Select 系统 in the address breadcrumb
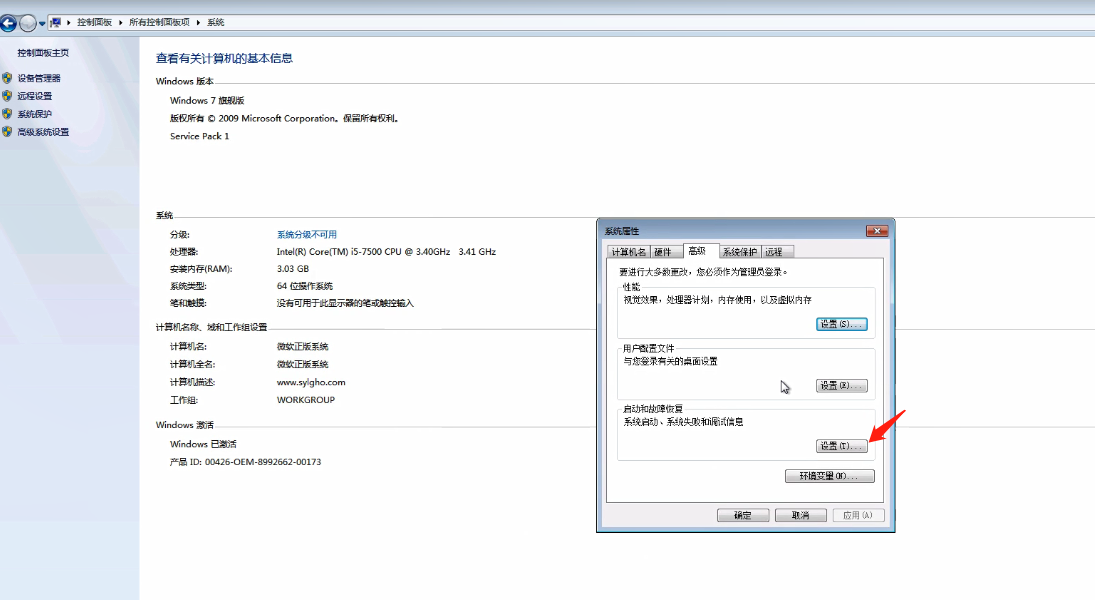 pyautogui.click(x=215, y=22)
